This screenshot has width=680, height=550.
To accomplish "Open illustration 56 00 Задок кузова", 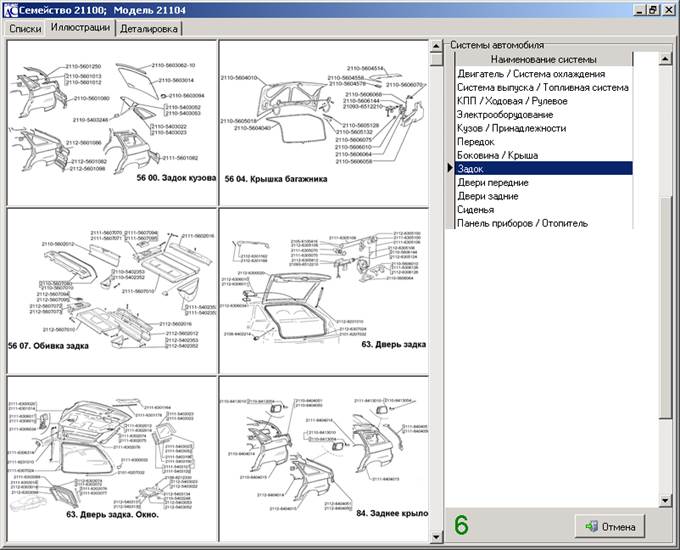I will click(x=111, y=120).
